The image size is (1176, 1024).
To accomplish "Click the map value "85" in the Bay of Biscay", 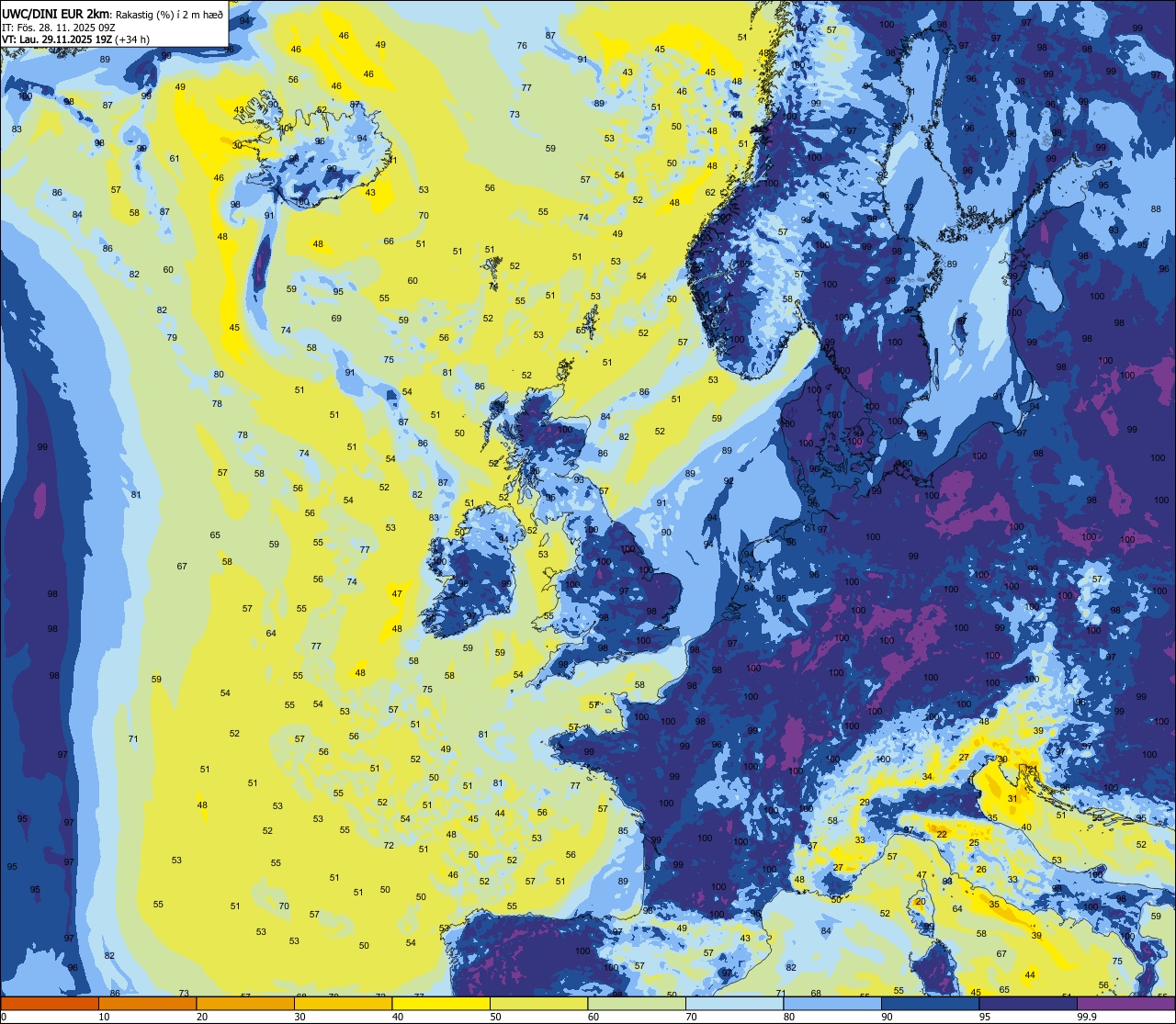I will 623,831.
